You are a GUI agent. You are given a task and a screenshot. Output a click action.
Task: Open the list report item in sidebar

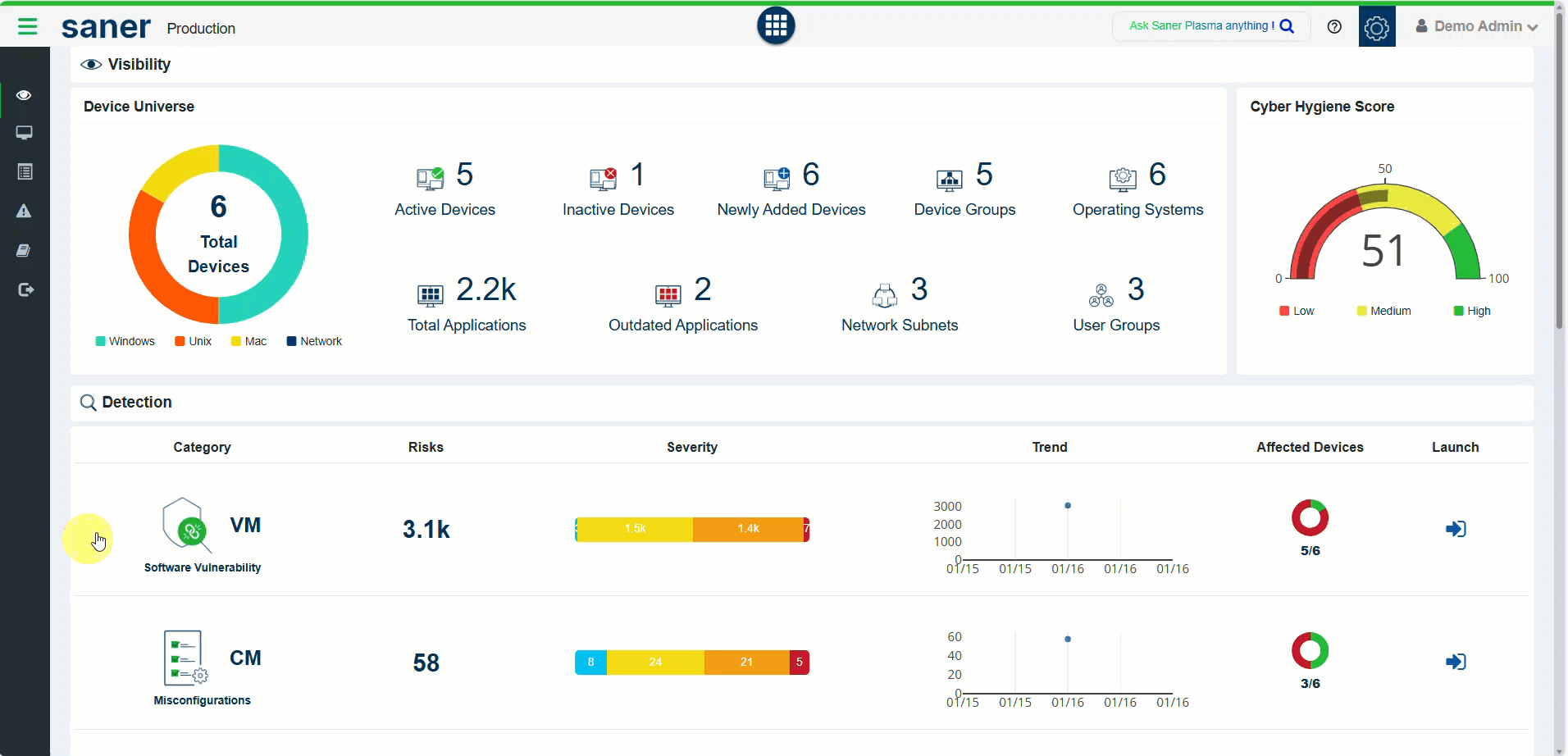click(25, 172)
